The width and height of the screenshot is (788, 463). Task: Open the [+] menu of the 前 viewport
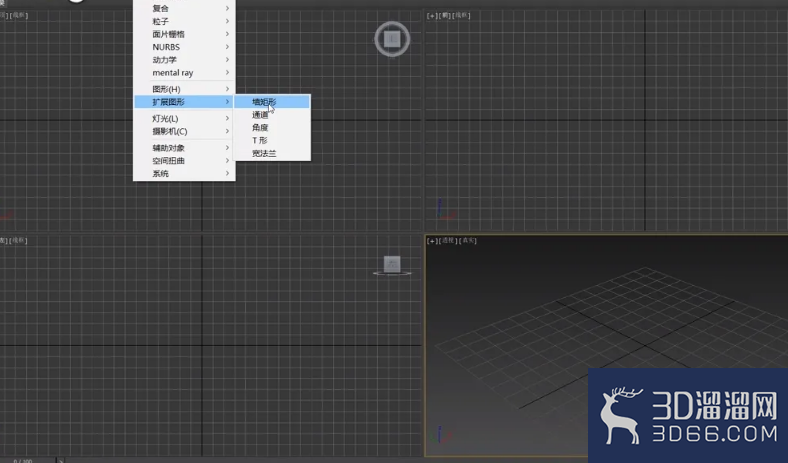pos(432,16)
